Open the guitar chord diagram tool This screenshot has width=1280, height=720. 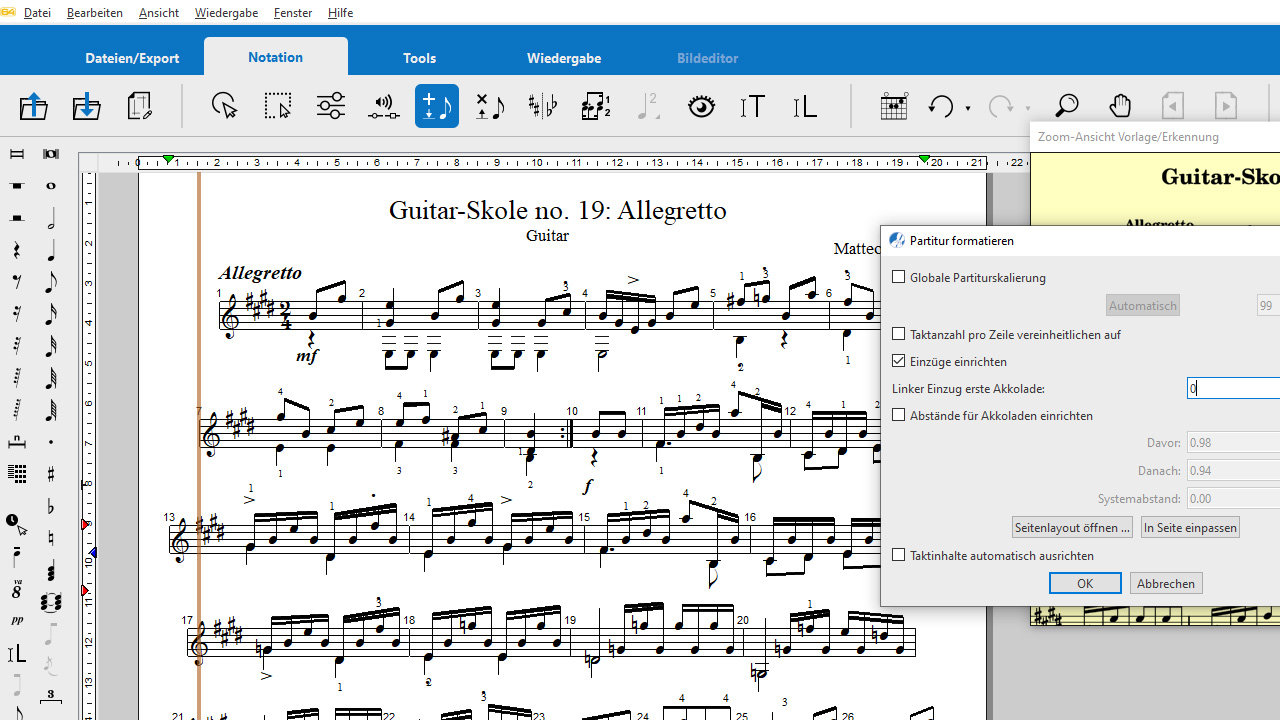point(893,106)
